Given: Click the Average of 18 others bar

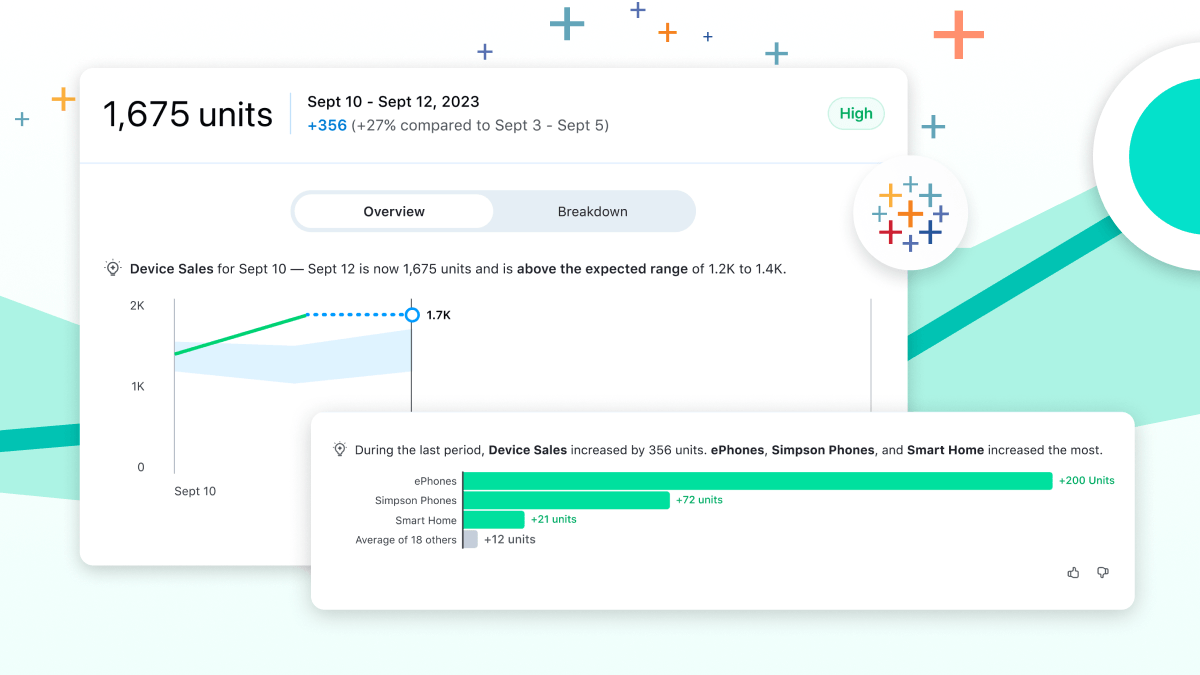Looking at the screenshot, I should [x=468, y=539].
